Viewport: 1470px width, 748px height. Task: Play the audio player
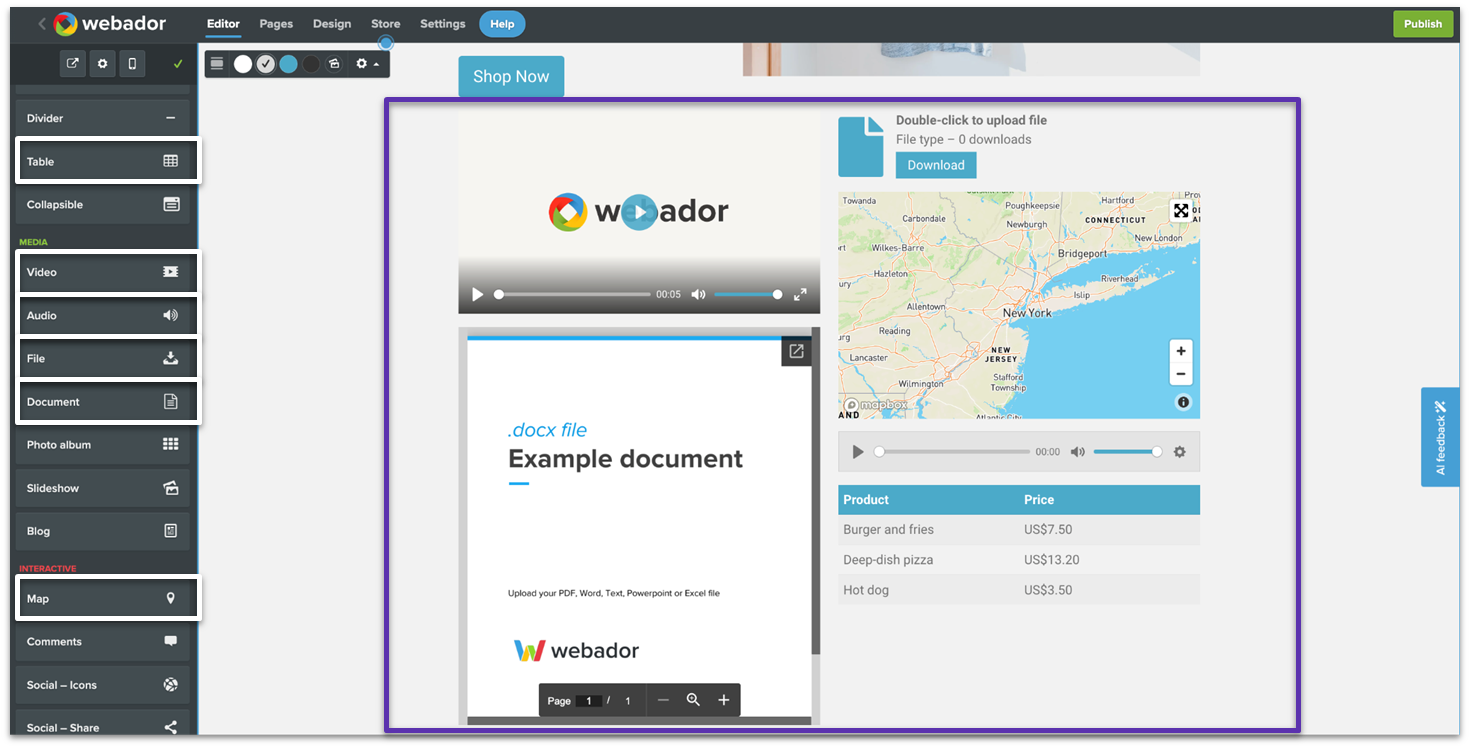pyautogui.click(x=857, y=452)
